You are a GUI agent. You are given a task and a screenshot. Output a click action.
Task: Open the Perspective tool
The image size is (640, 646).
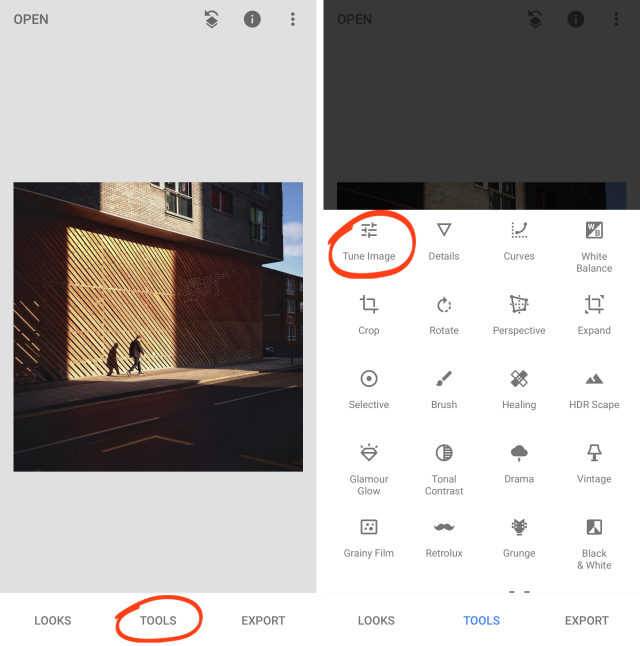[519, 316]
